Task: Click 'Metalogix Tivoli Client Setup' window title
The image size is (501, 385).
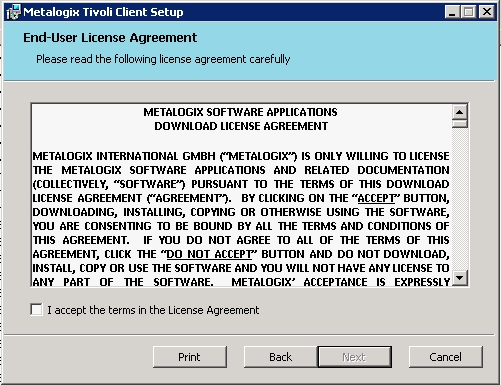Action: point(103,12)
